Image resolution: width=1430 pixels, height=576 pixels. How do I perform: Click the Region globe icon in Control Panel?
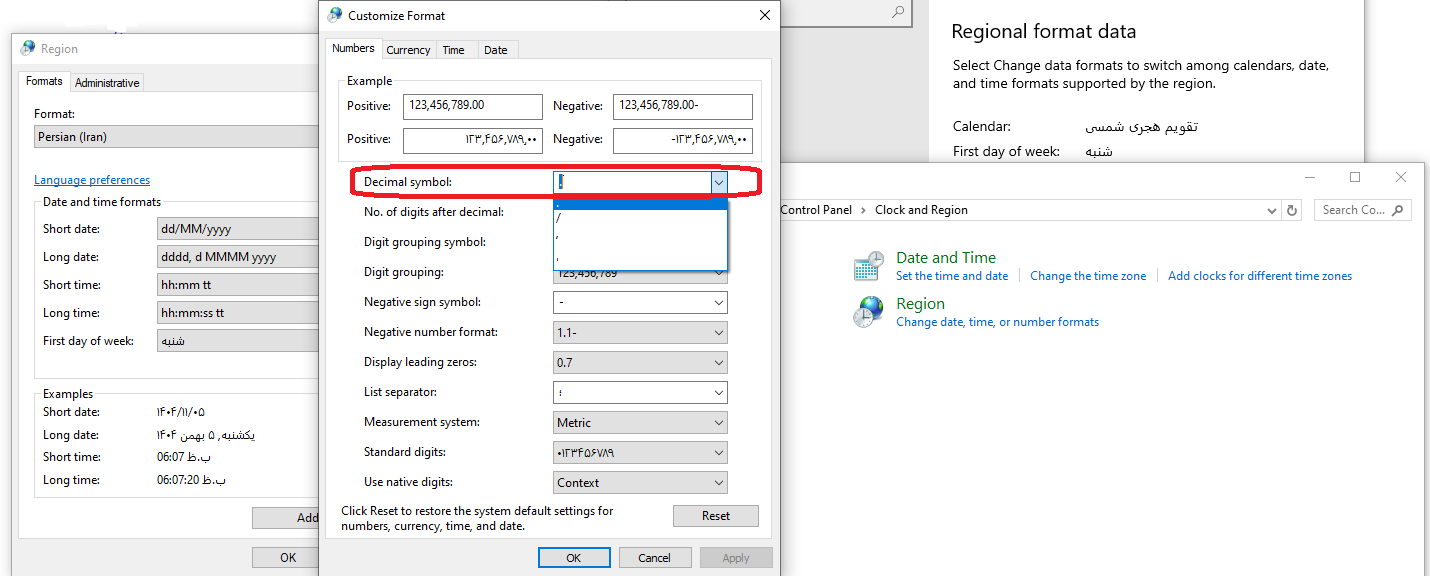click(x=866, y=312)
